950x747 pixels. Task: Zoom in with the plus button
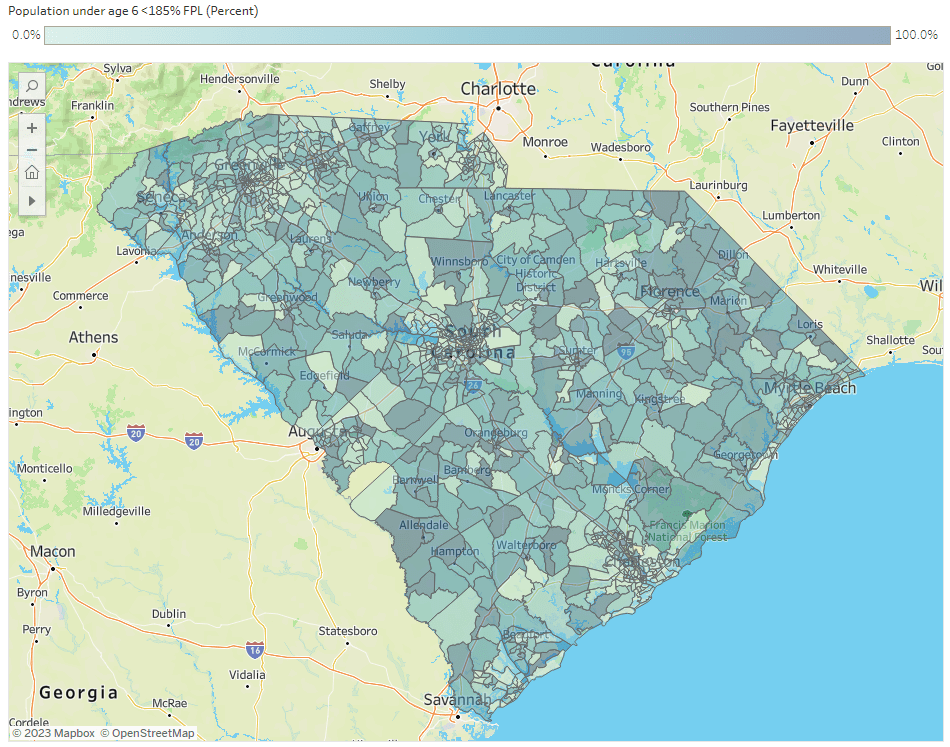click(32, 128)
